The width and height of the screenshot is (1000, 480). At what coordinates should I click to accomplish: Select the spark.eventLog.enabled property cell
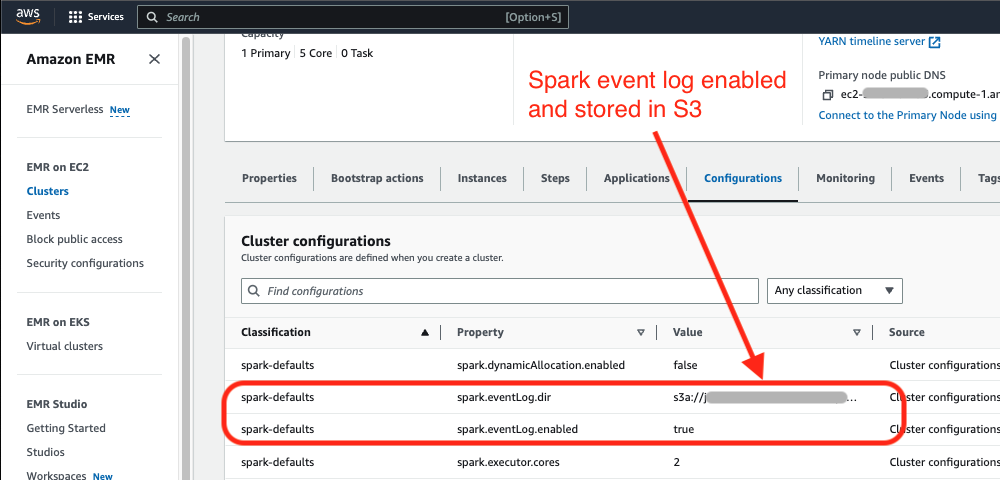517,430
